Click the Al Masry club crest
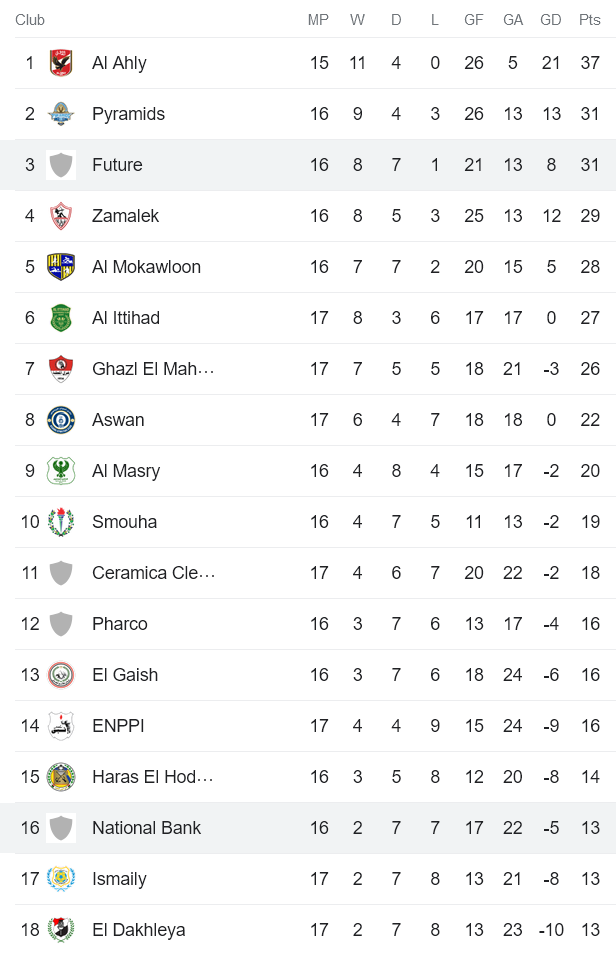The height and width of the screenshot is (962, 616). click(61, 471)
